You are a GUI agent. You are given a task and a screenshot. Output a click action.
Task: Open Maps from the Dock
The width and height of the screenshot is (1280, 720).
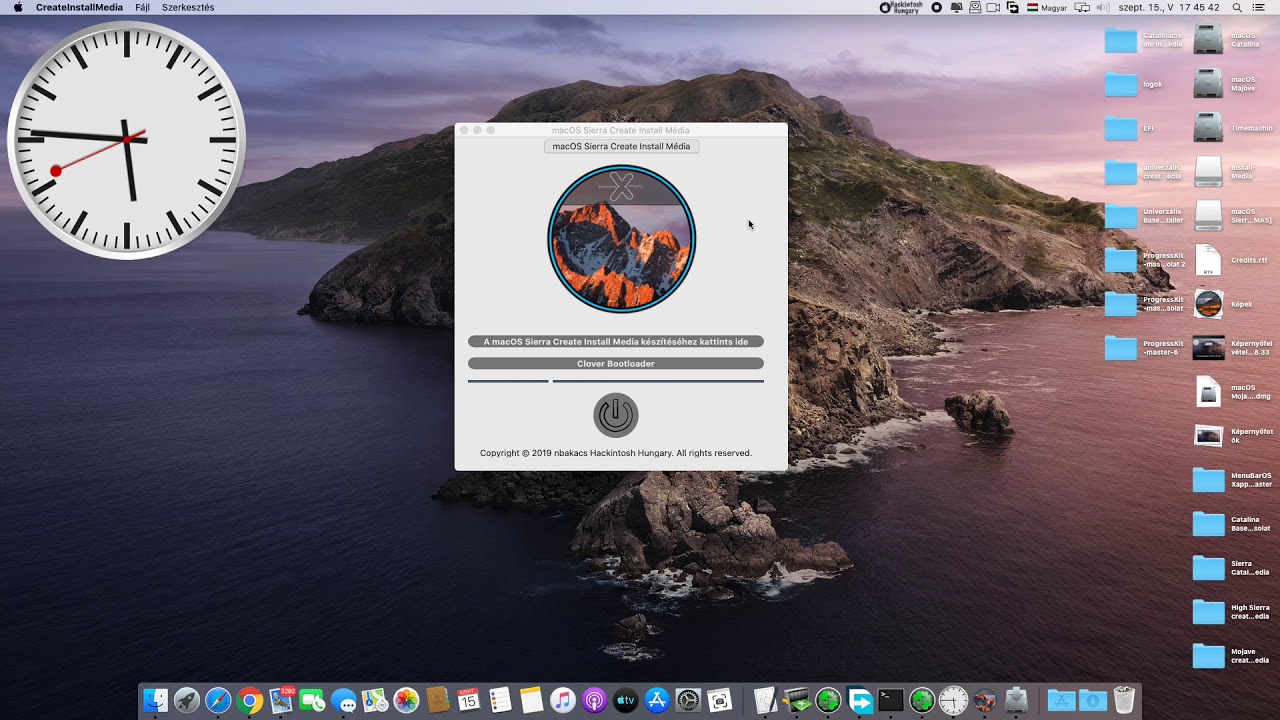click(x=375, y=701)
